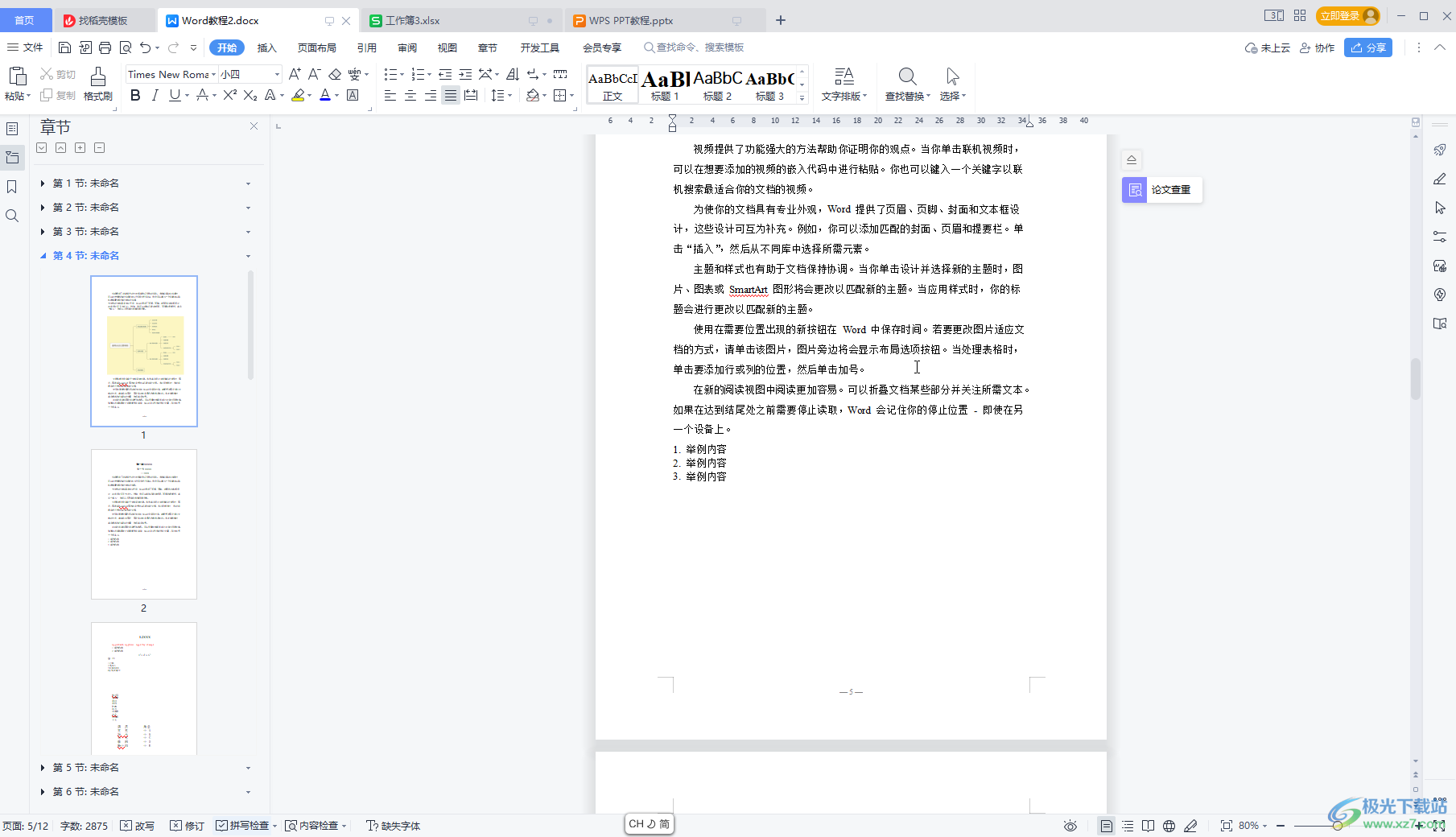Apply the yellow highlight color

tap(298, 96)
